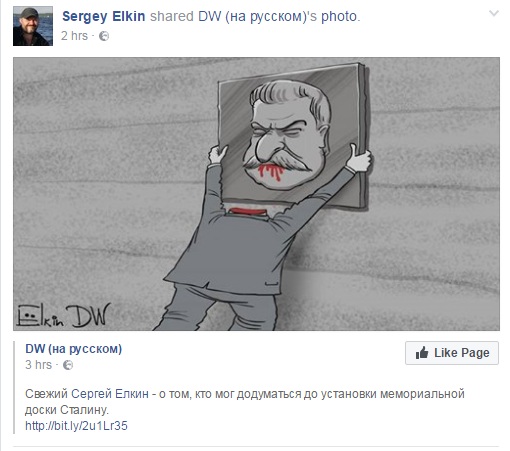The height and width of the screenshot is (451, 510).
Task: Follow the 'photo' link in header
Action: pos(339,16)
